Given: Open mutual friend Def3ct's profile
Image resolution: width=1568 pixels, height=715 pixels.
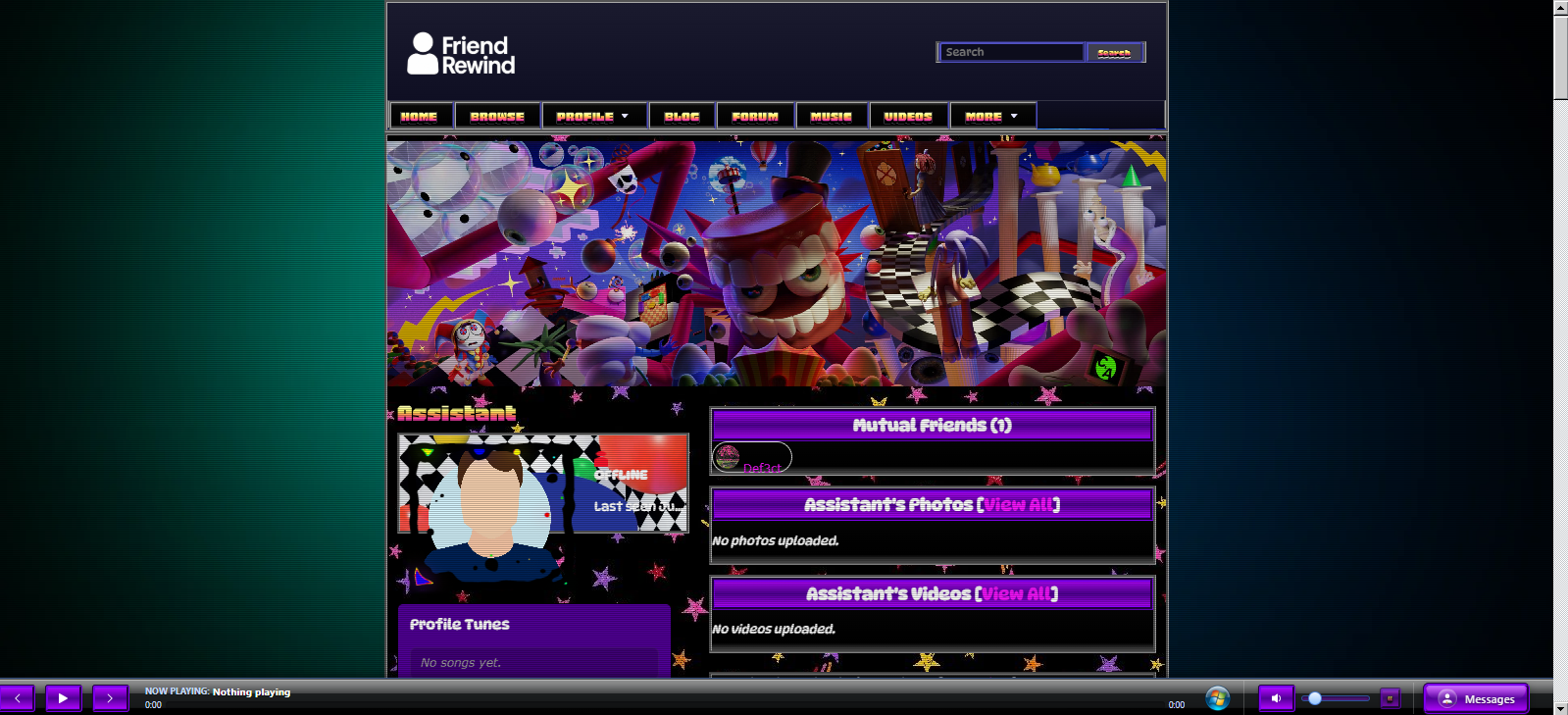Looking at the screenshot, I should coord(752,458).
